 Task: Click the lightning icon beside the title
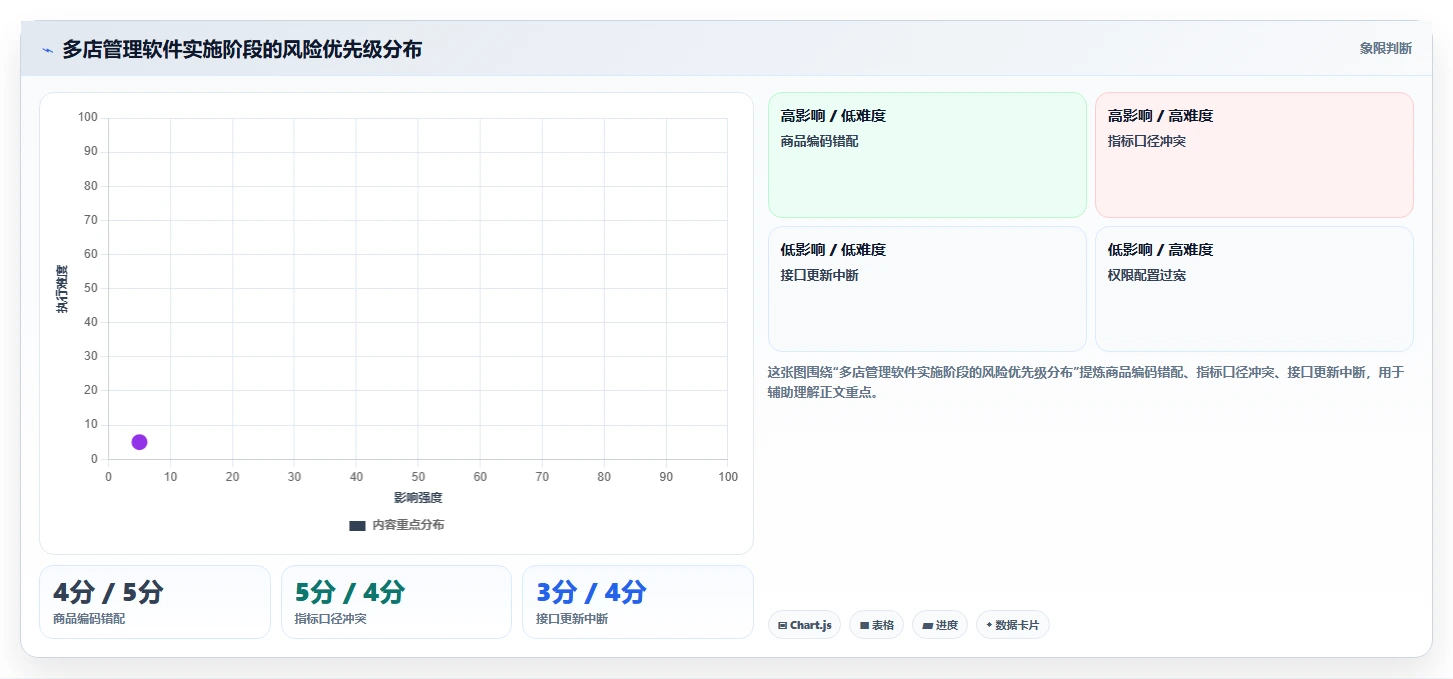pos(47,49)
